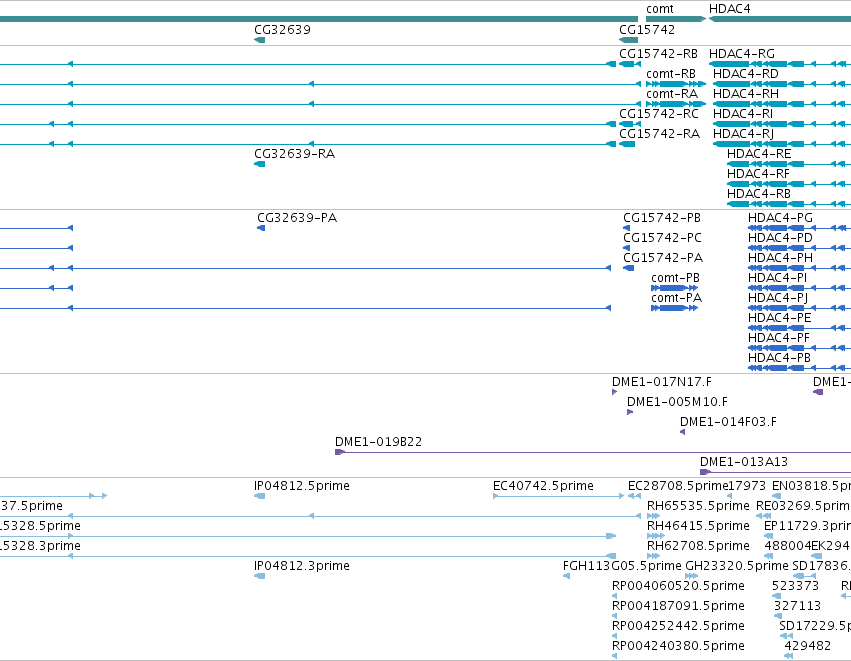Click the DME1-019B22 feature label
The width and height of the screenshot is (851, 661).
pyautogui.click(x=378, y=443)
